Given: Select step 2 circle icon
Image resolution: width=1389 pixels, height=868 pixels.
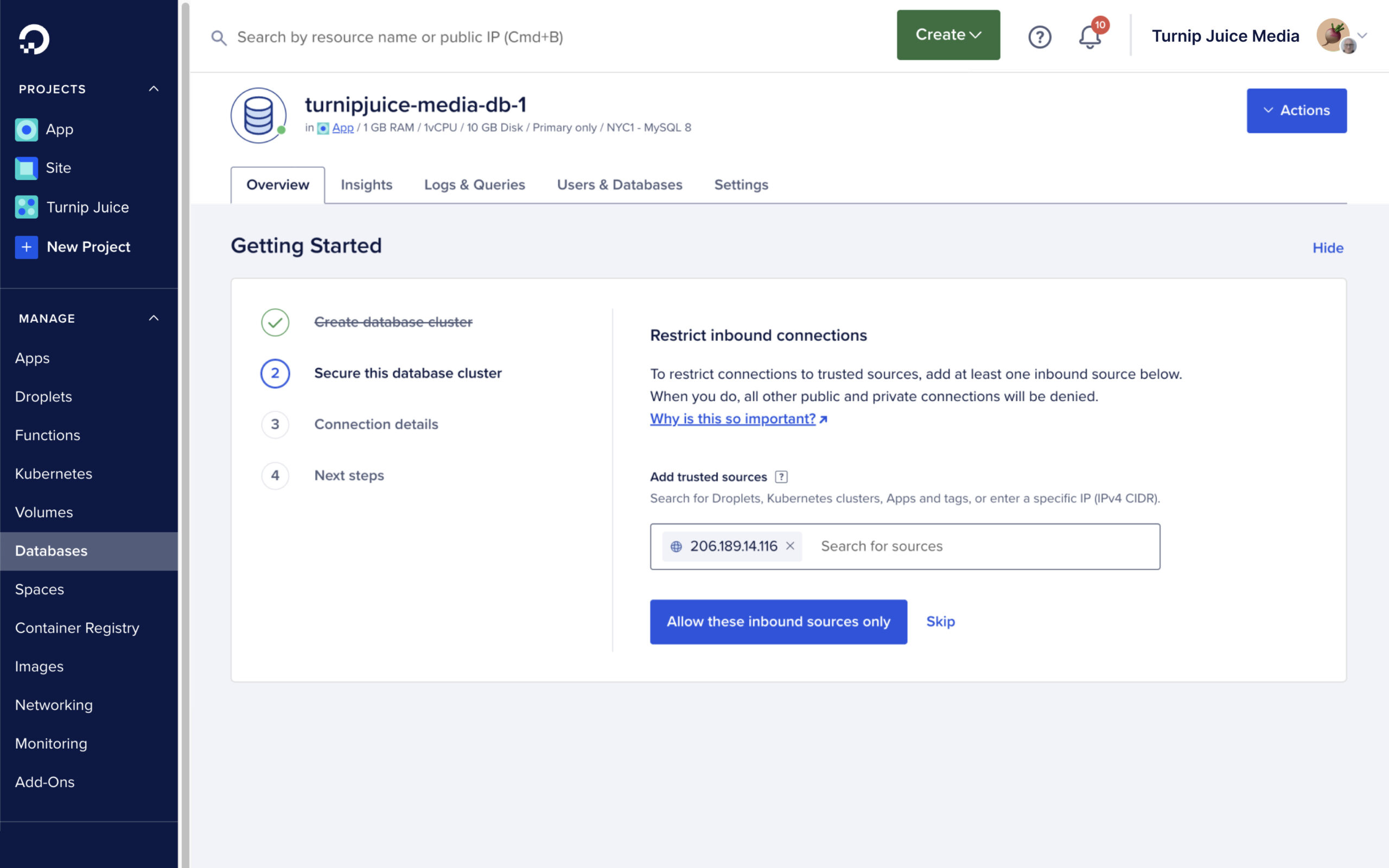Looking at the screenshot, I should tap(275, 373).
